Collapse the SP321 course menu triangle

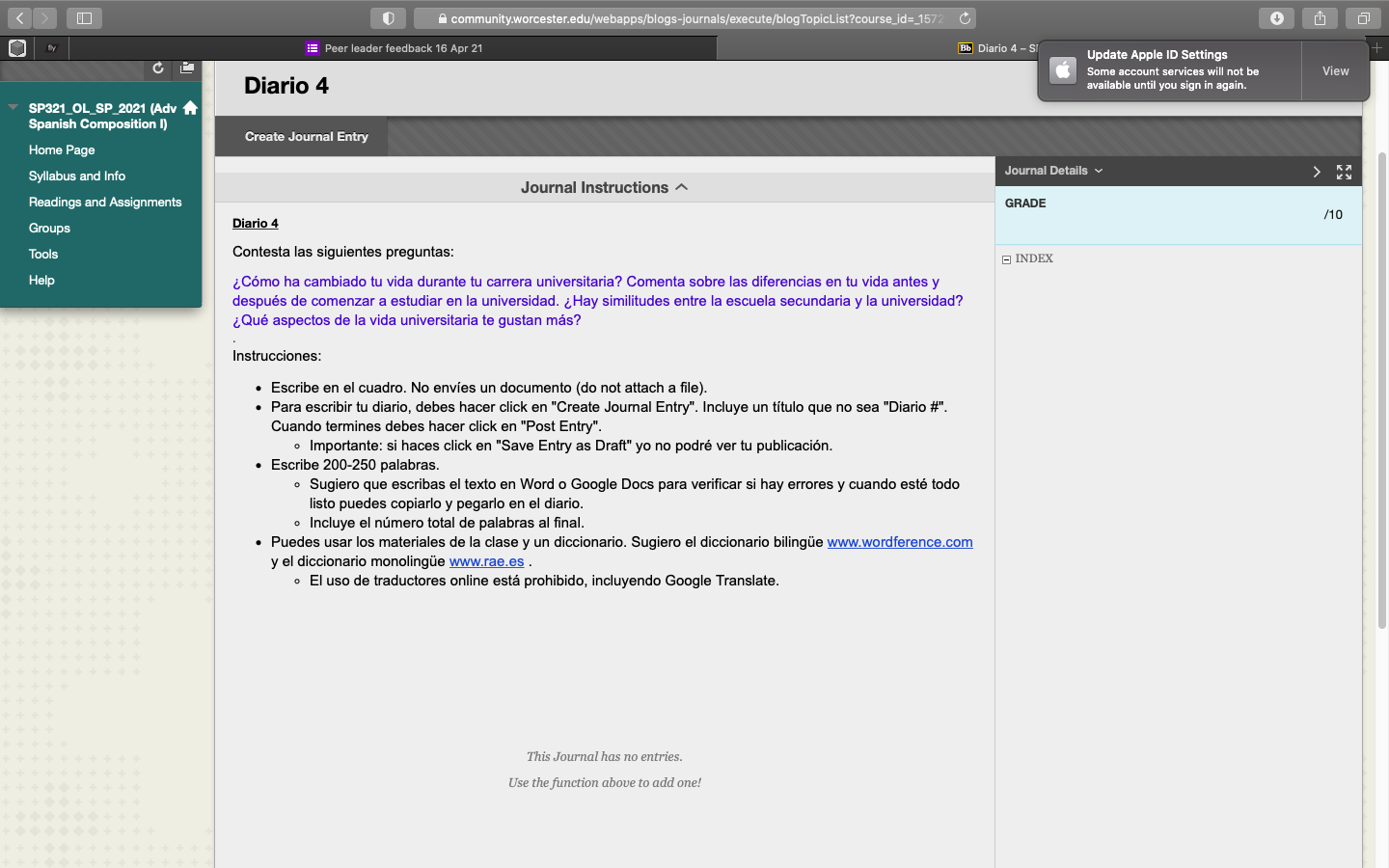[x=14, y=107]
